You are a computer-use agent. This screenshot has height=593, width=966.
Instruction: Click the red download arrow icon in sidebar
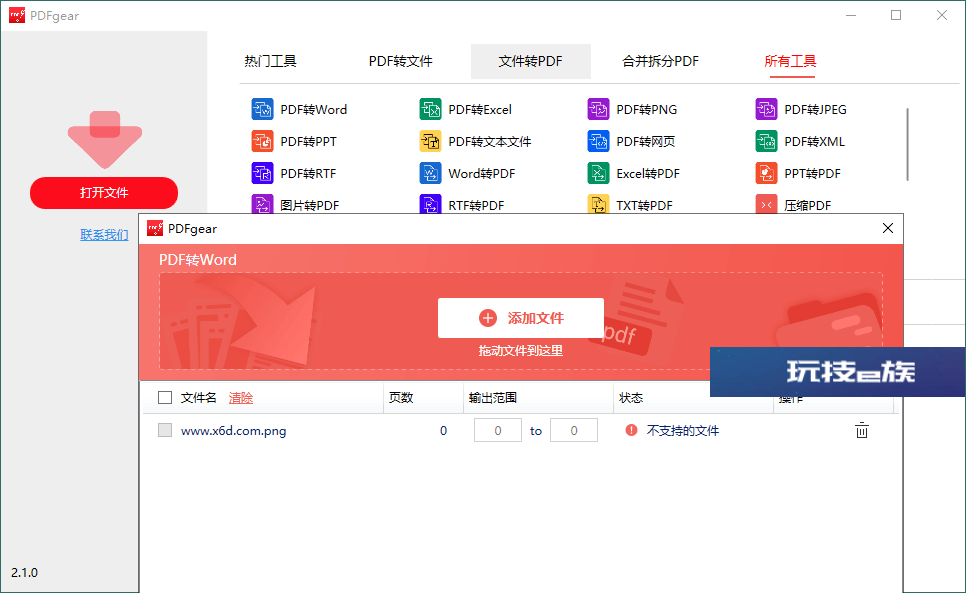tap(105, 139)
